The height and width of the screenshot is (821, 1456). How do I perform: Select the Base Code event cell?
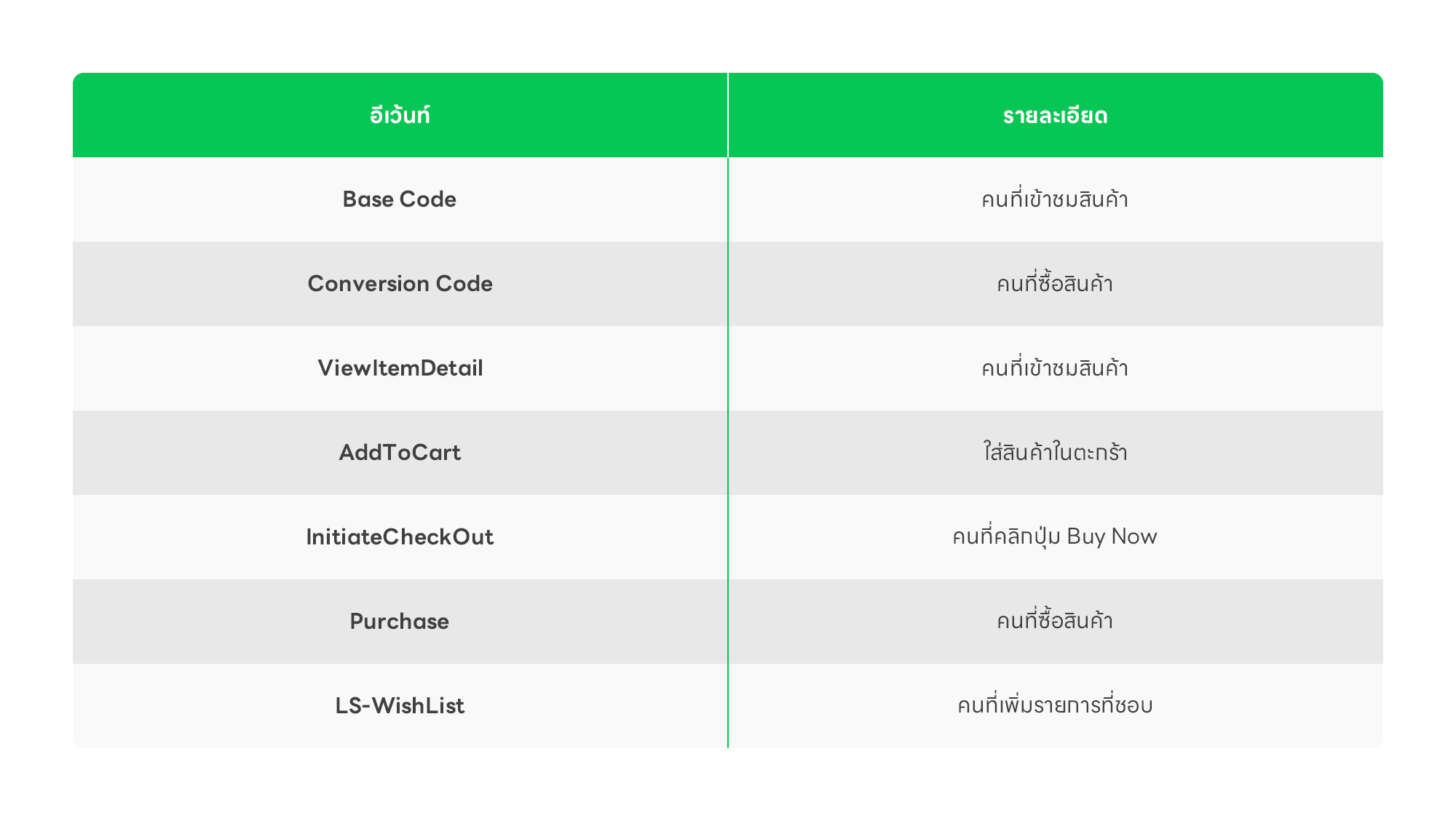click(x=400, y=199)
